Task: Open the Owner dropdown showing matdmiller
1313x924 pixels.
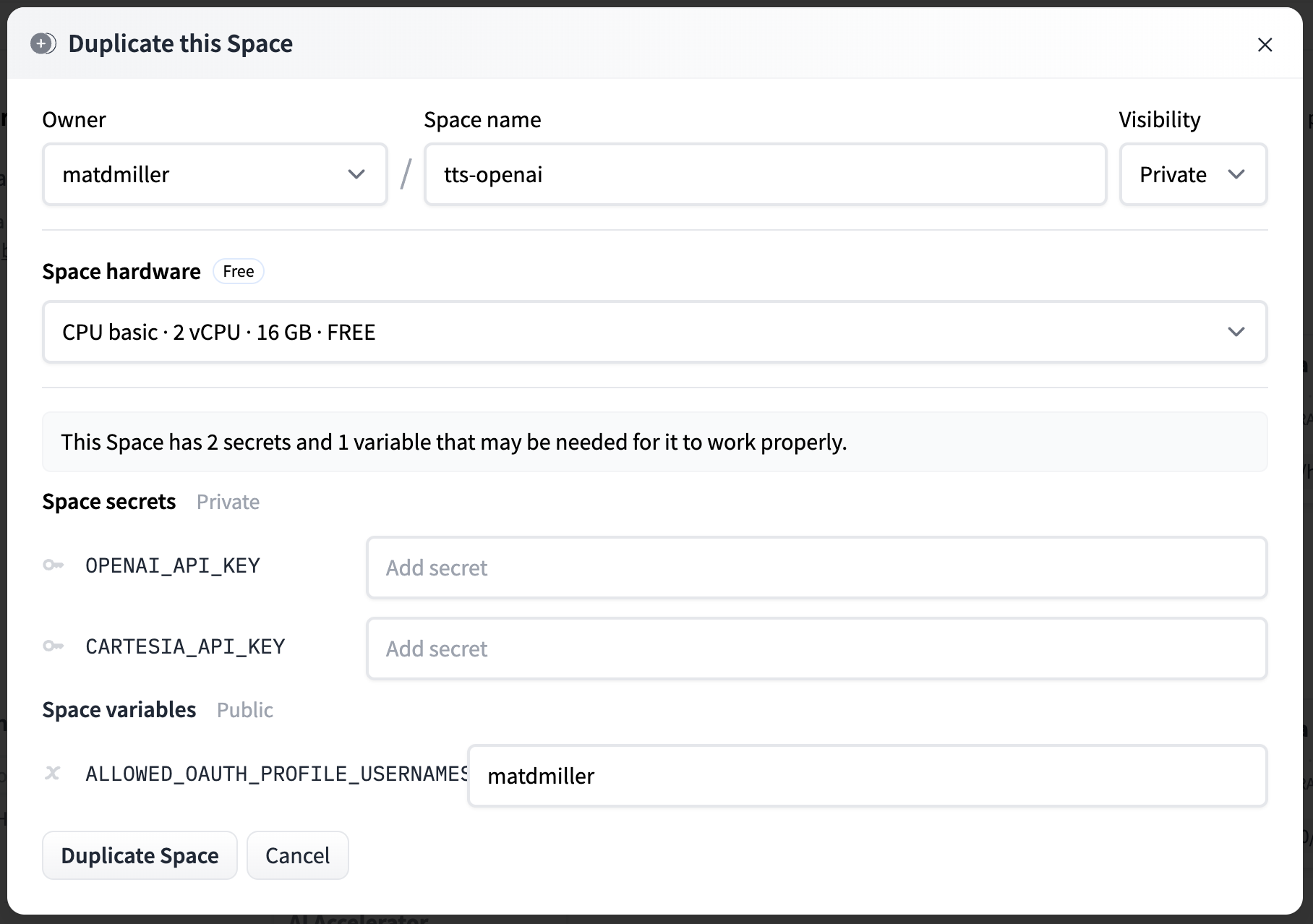Action: pyautogui.click(x=215, y=174)
